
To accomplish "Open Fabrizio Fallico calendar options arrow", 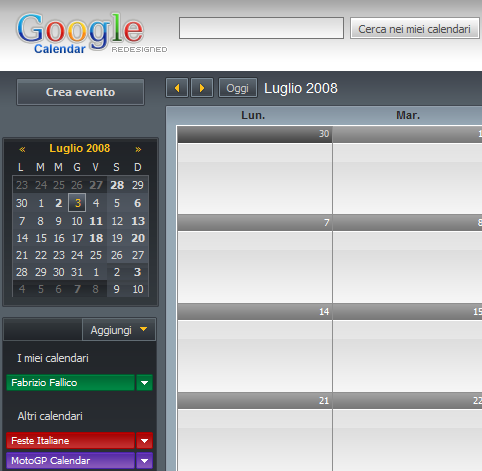I will (144, 383).
